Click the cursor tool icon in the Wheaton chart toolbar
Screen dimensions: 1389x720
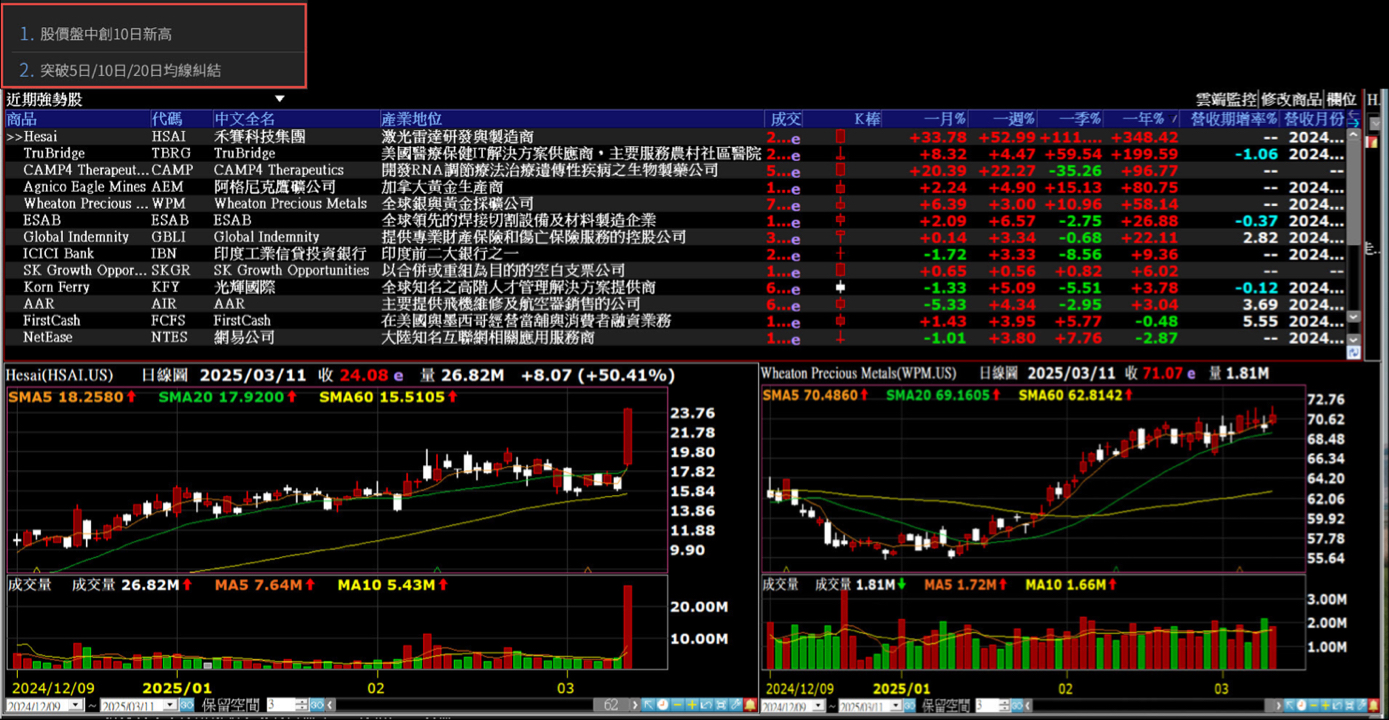pos(1288,705)
